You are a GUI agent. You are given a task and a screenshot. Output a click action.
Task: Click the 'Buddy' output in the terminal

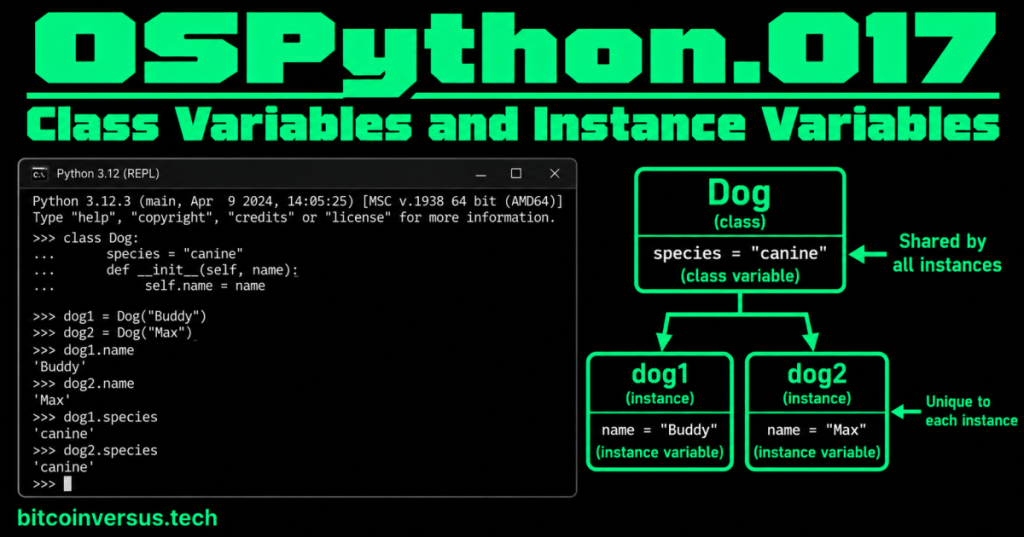point(59,366)
